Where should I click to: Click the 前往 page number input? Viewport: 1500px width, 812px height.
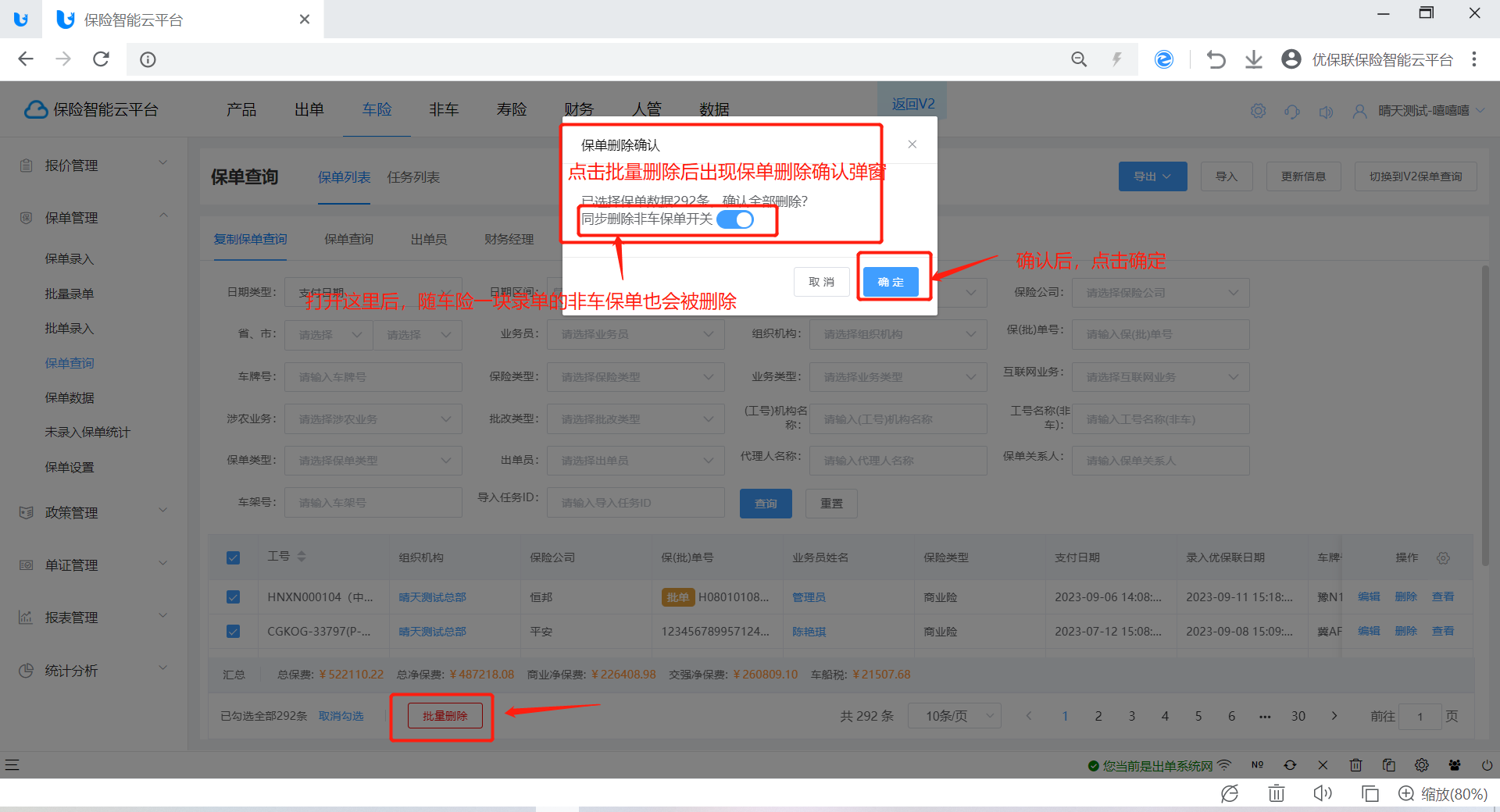click(x=1420, y=716)
